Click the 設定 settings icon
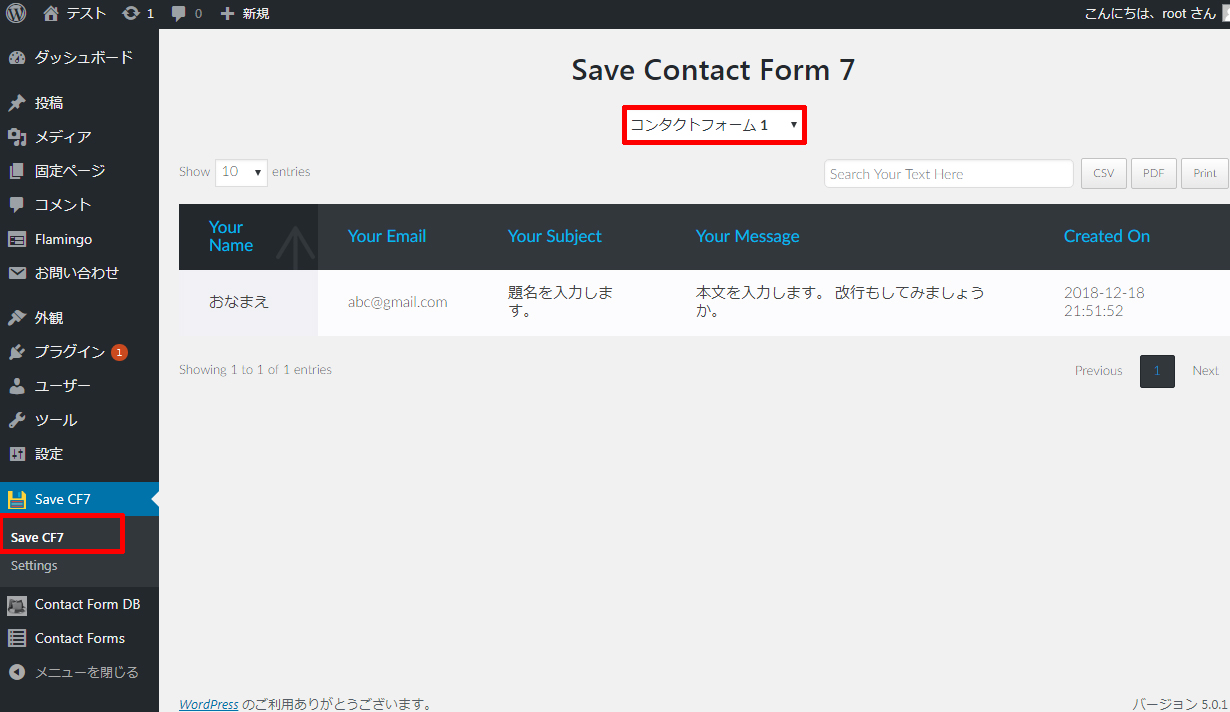This screenshot has height=712, width=1230. (x=17, y=454)
